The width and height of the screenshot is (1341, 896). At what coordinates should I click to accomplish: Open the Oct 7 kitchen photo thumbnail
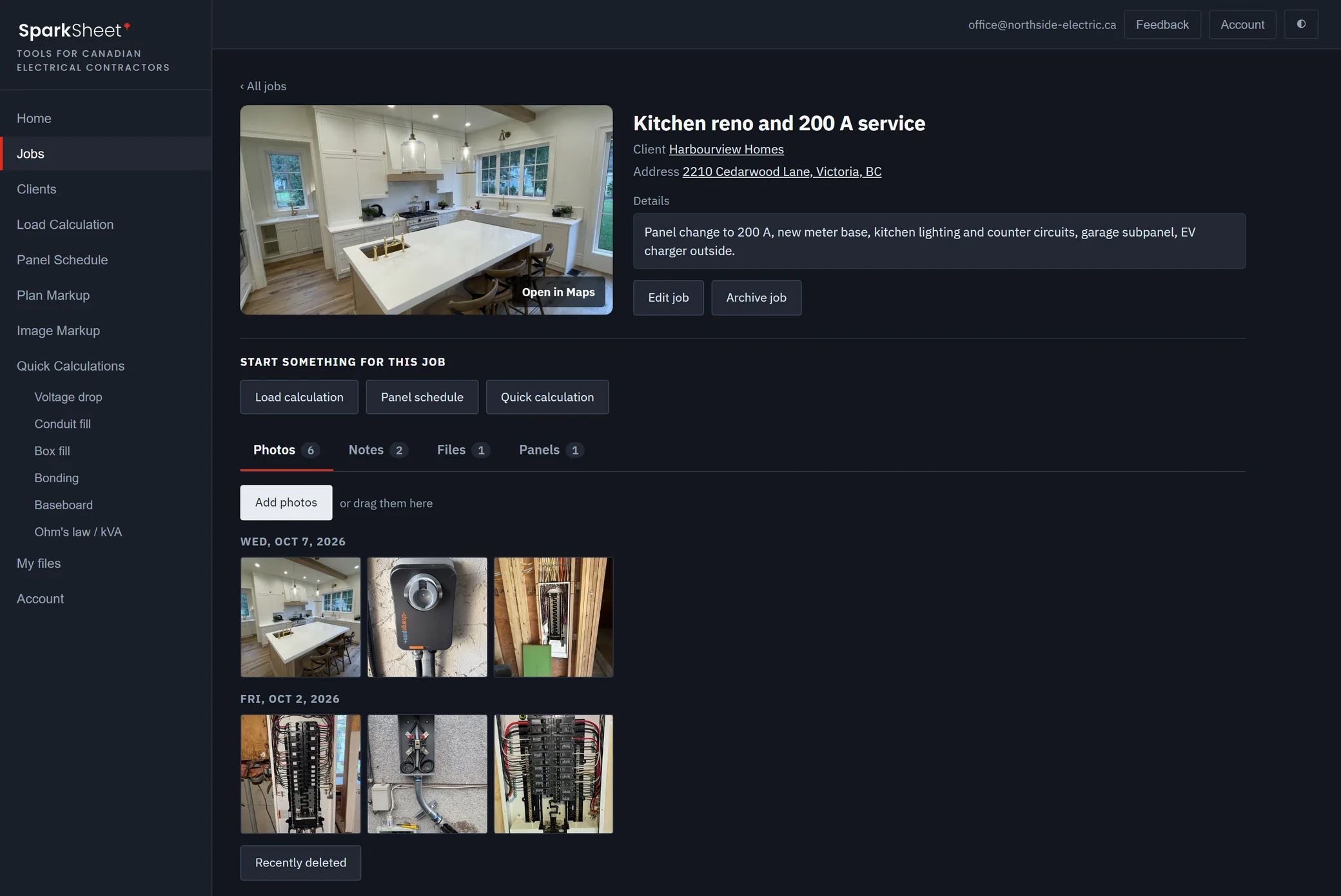pyautogui.click(x=300, y=617)
